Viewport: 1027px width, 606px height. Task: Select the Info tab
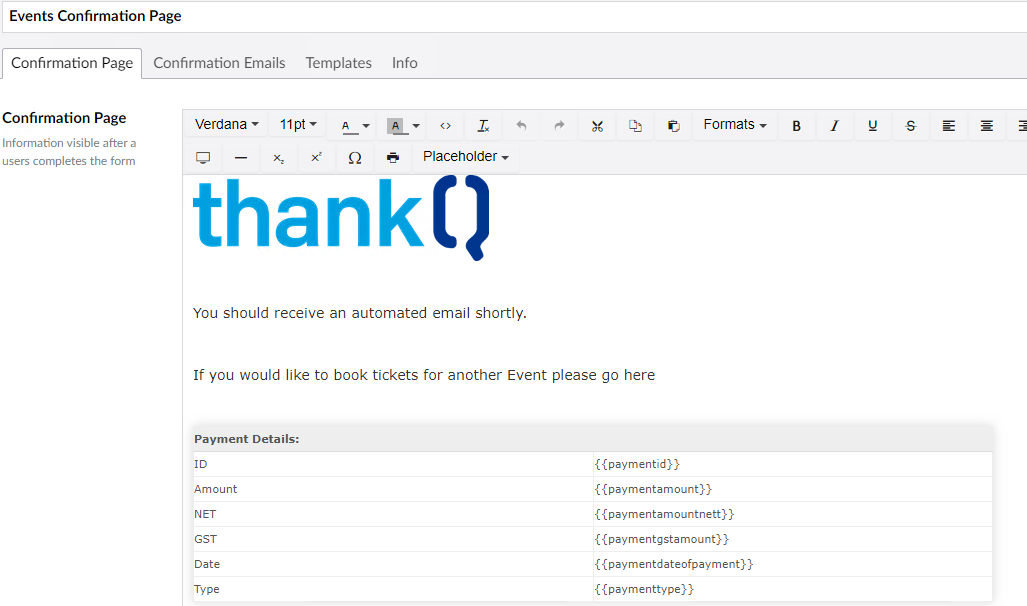[404, 63]
